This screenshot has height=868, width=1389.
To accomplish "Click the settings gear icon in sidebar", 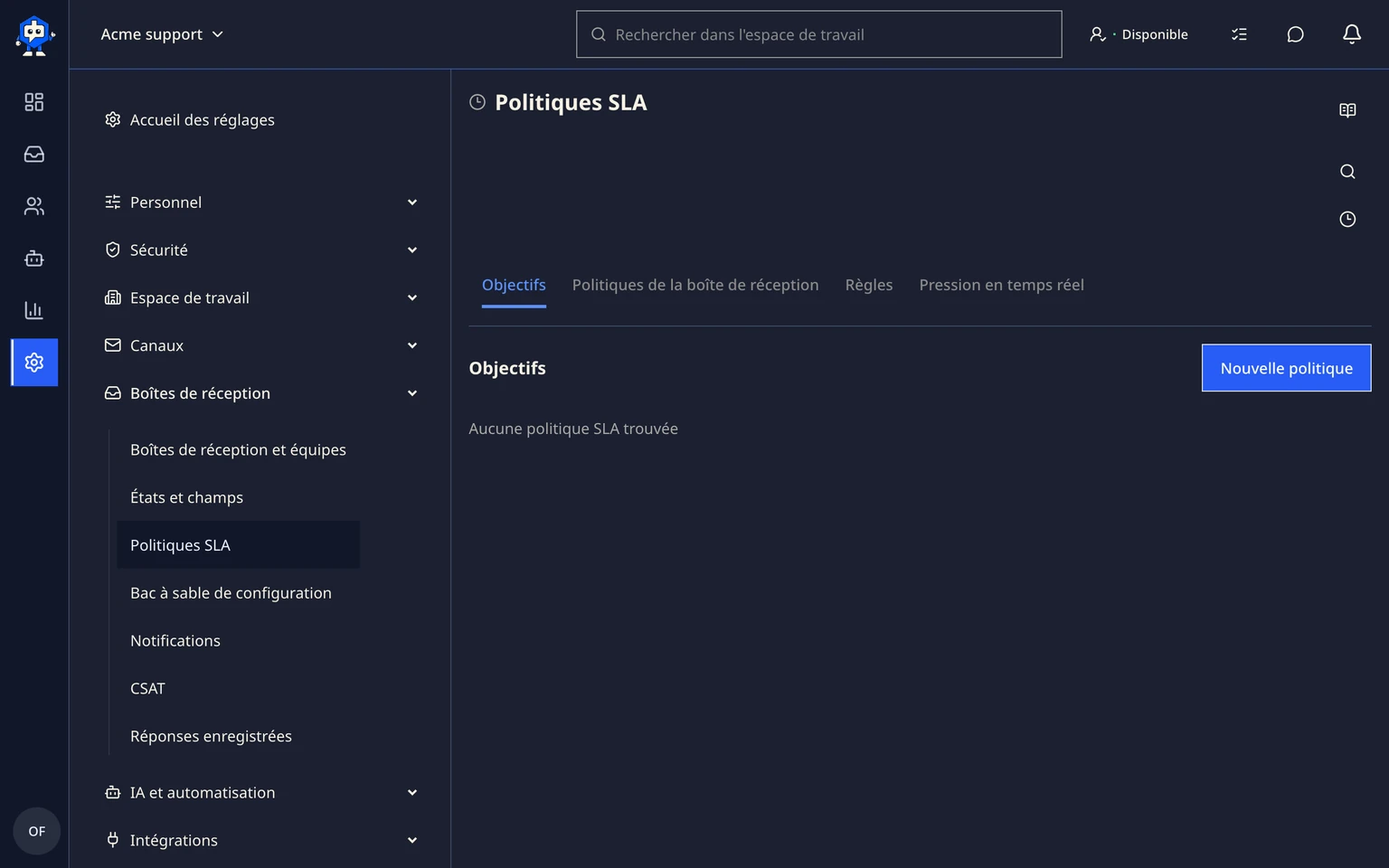I will pyautogui.click(x=34, y=363).
